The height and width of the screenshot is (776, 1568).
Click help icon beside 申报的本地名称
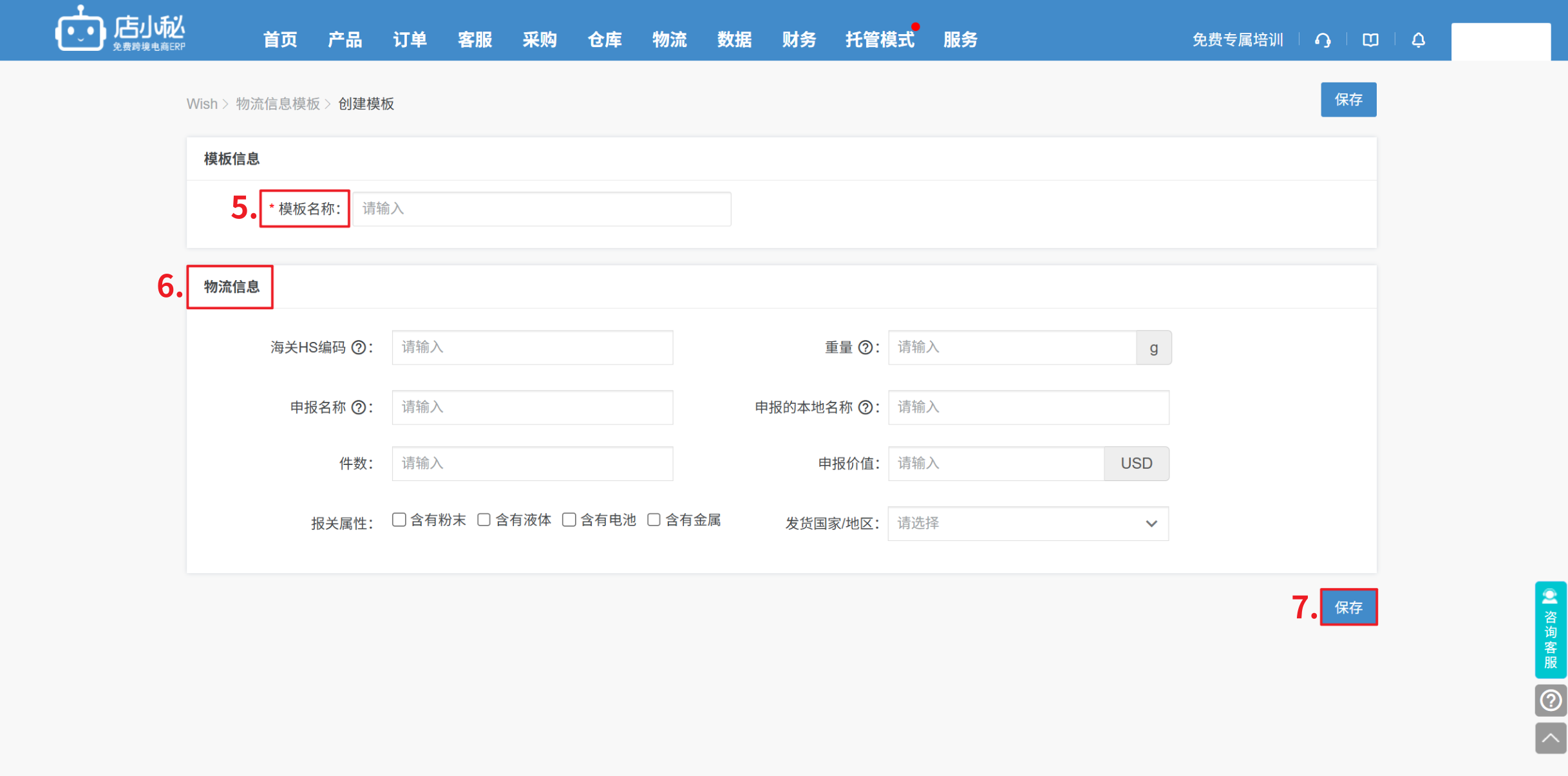point(865,408)
